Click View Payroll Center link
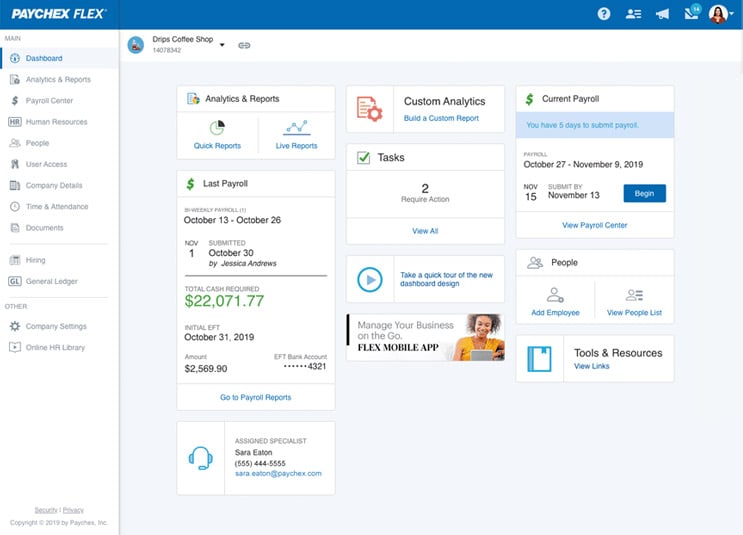Image resolution: width=743 pixels, height=535 pixels. (x=595, y=226)
